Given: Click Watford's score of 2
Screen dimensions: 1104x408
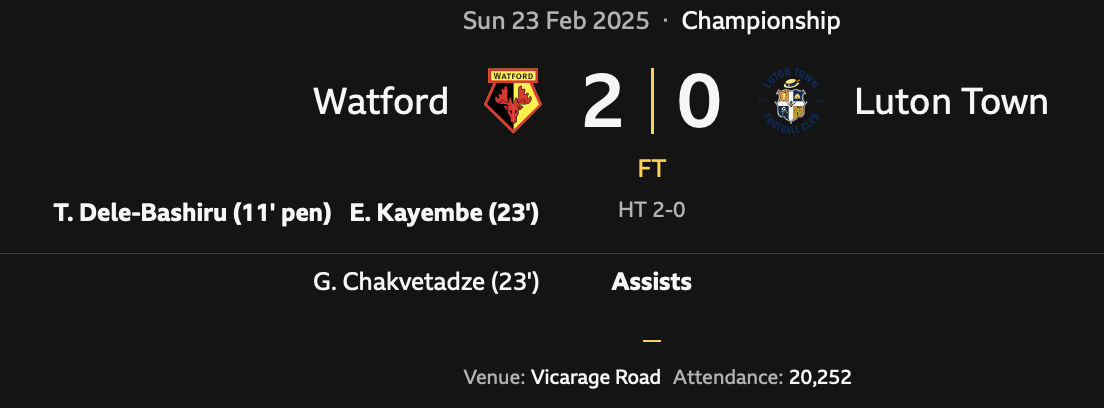Looking at the screenshot, I should pos(602,102).
